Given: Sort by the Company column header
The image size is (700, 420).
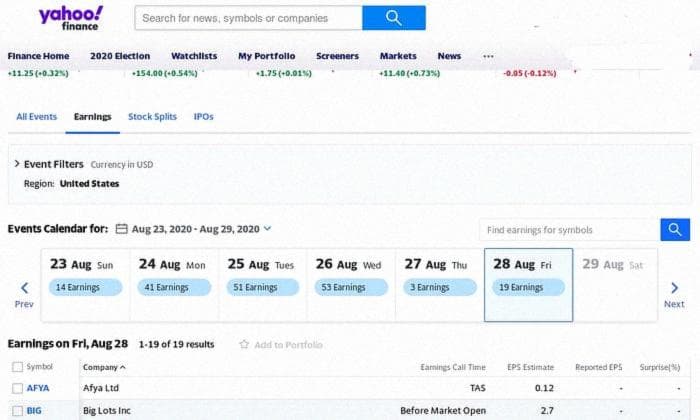Looking at the screenshot, I should [x=104, y=367].
